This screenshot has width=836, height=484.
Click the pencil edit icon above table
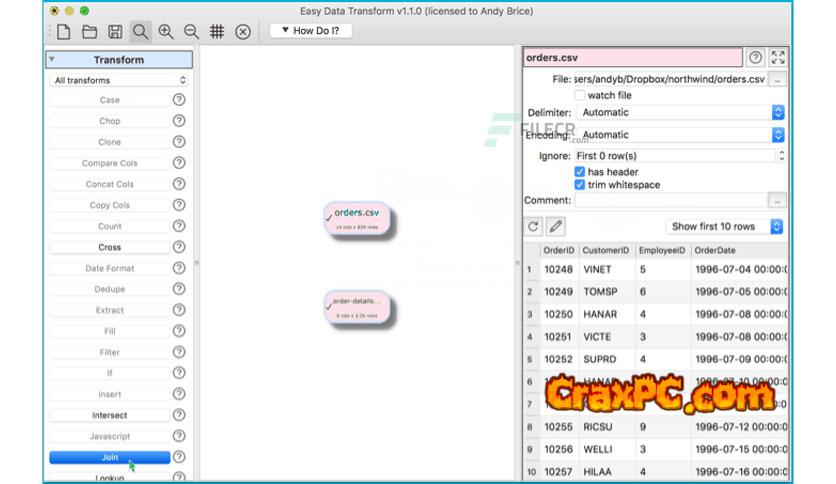[x=555, y=227]
